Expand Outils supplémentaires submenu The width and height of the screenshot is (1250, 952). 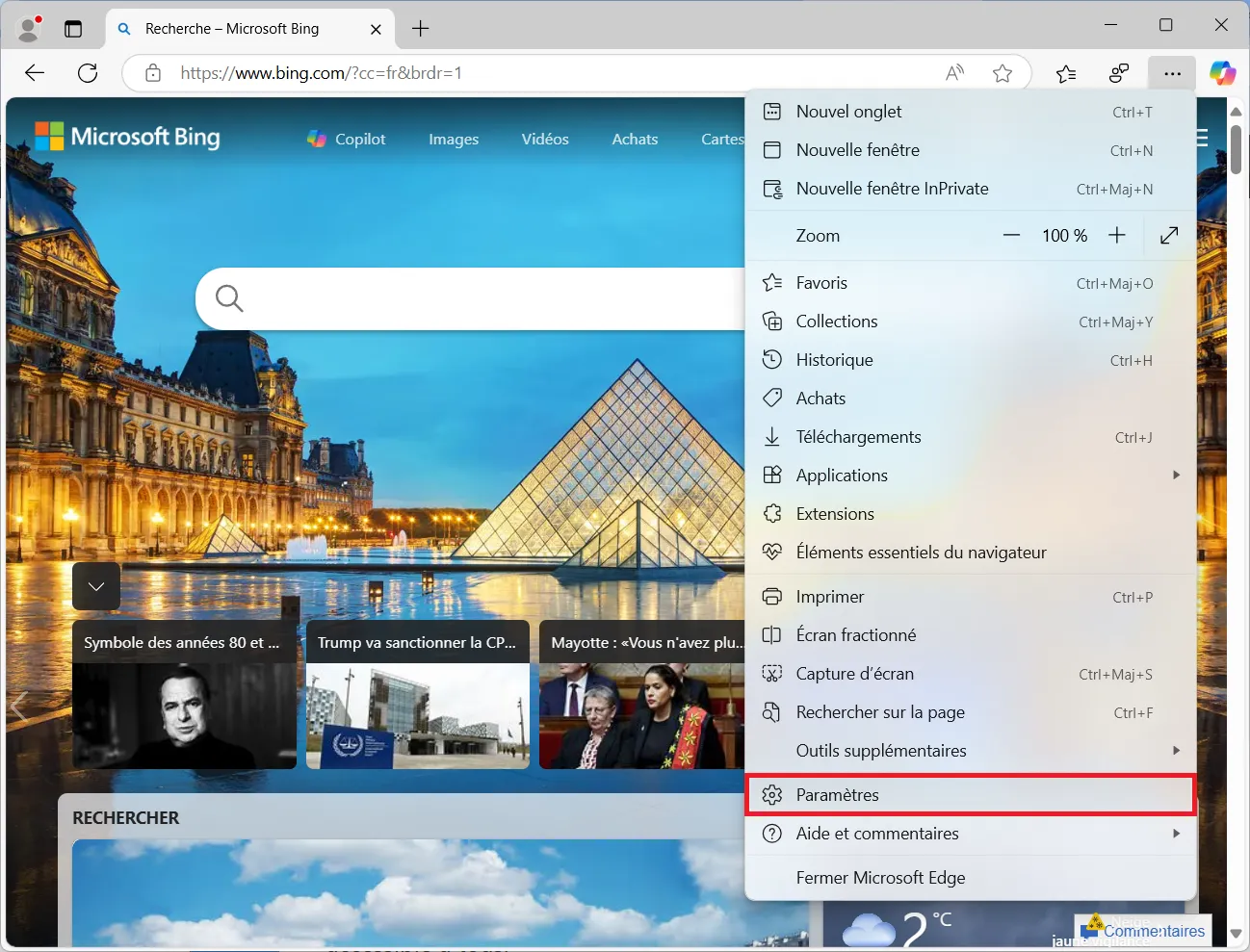click(971, 751)
